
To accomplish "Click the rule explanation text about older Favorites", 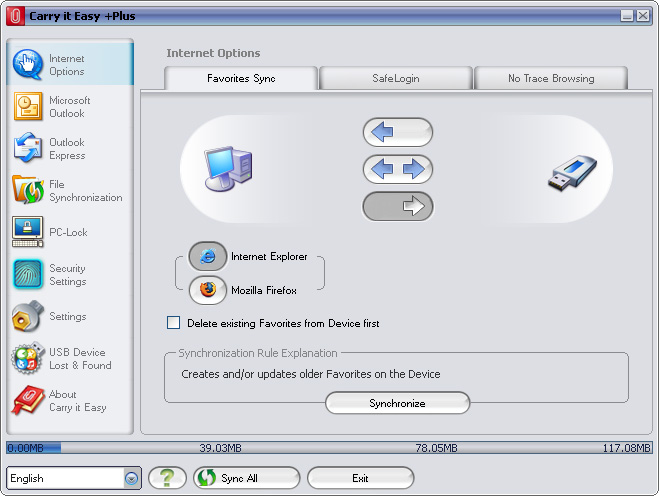I will point(311,374).
